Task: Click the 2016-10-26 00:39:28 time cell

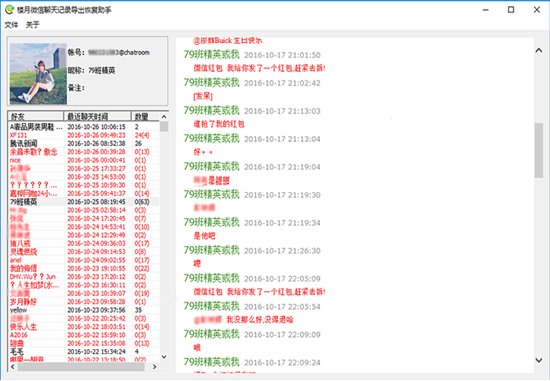Action: [96, 152]
